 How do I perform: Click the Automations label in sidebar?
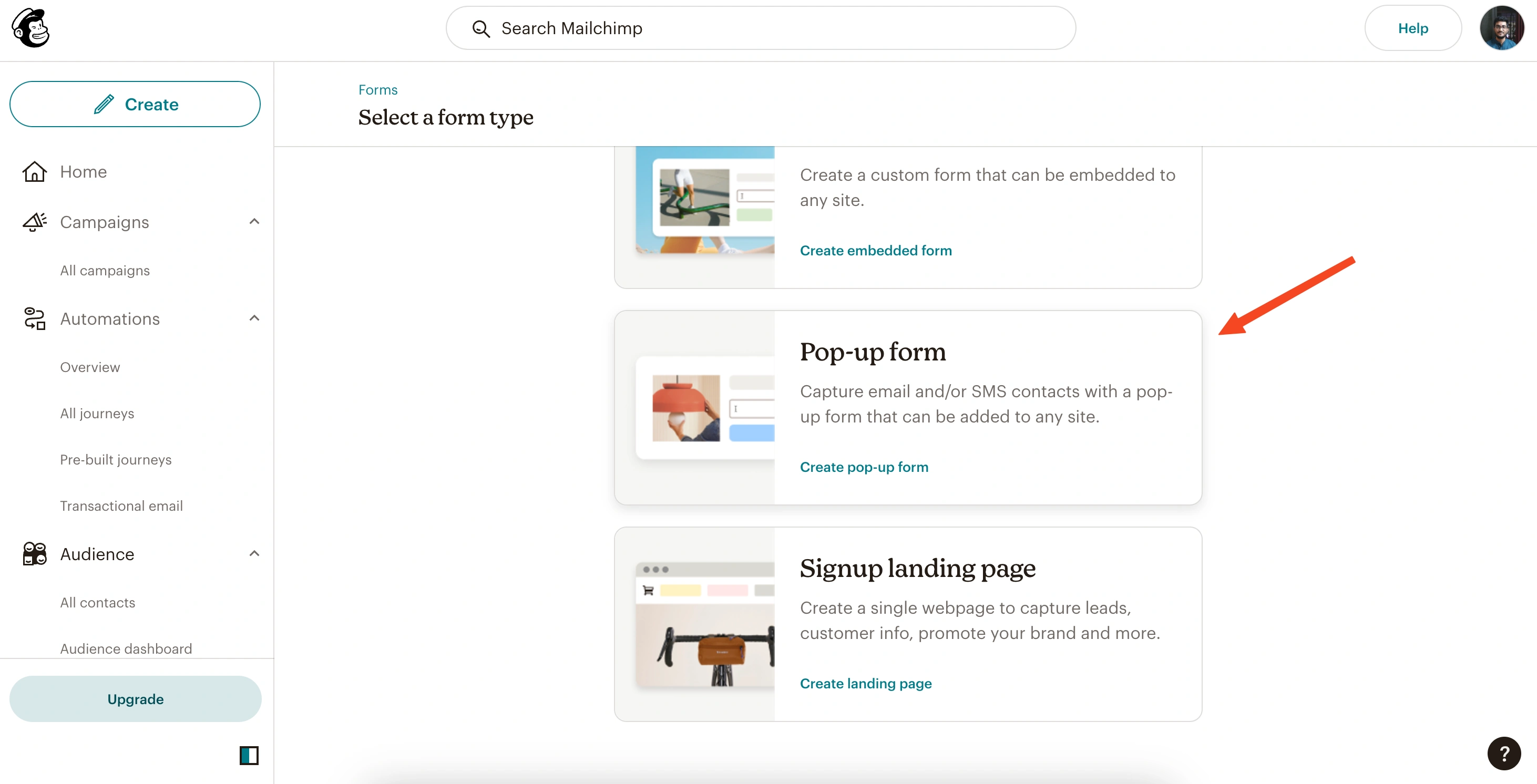tap(110, 318)
